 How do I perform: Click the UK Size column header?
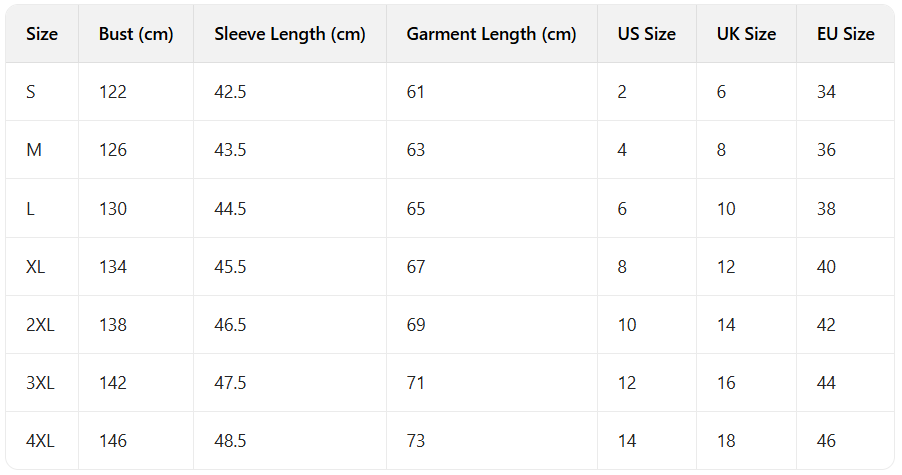coord(746,34)
